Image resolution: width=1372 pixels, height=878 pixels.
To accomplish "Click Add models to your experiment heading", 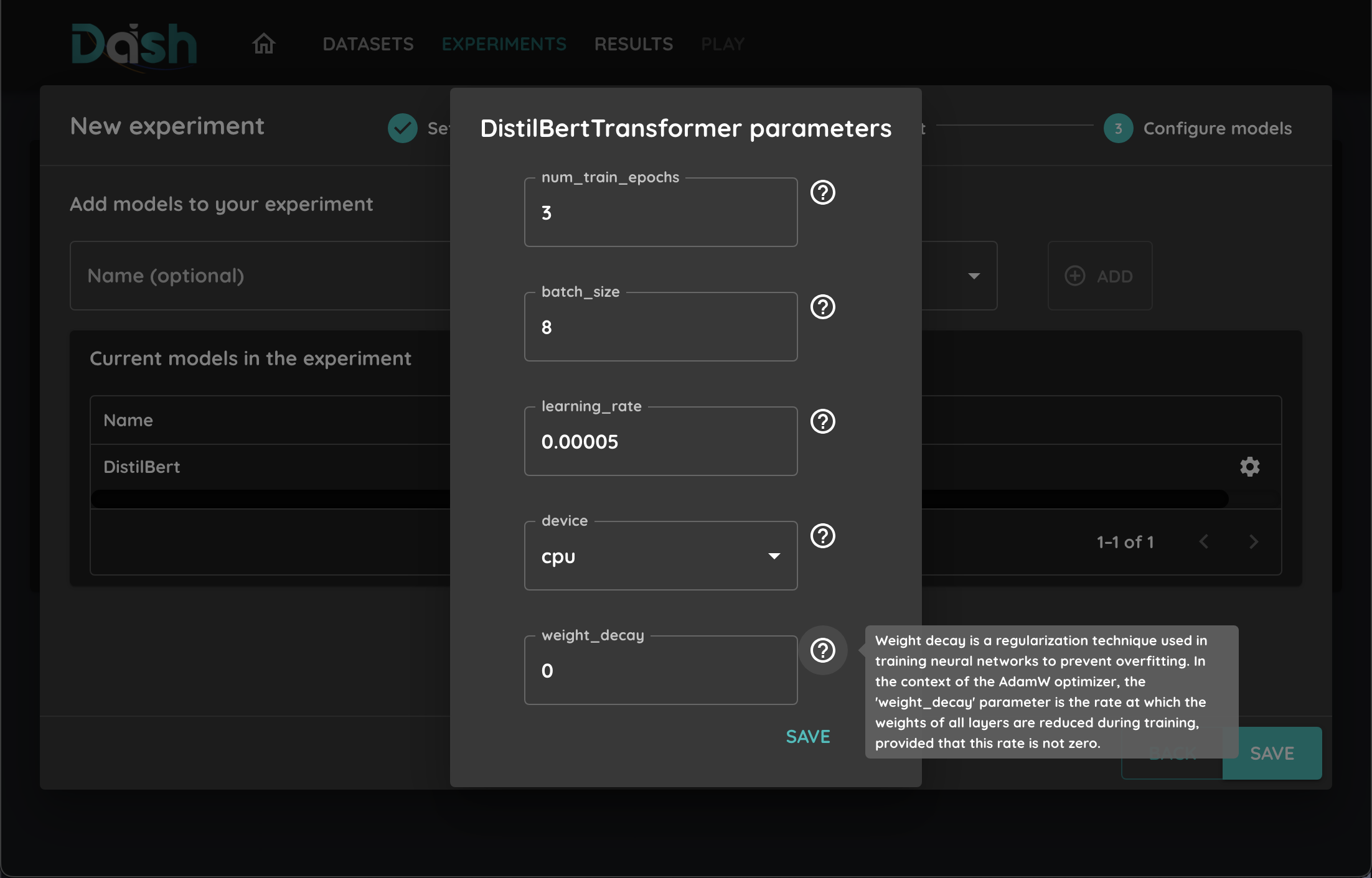I will click(x=221, y=204).
